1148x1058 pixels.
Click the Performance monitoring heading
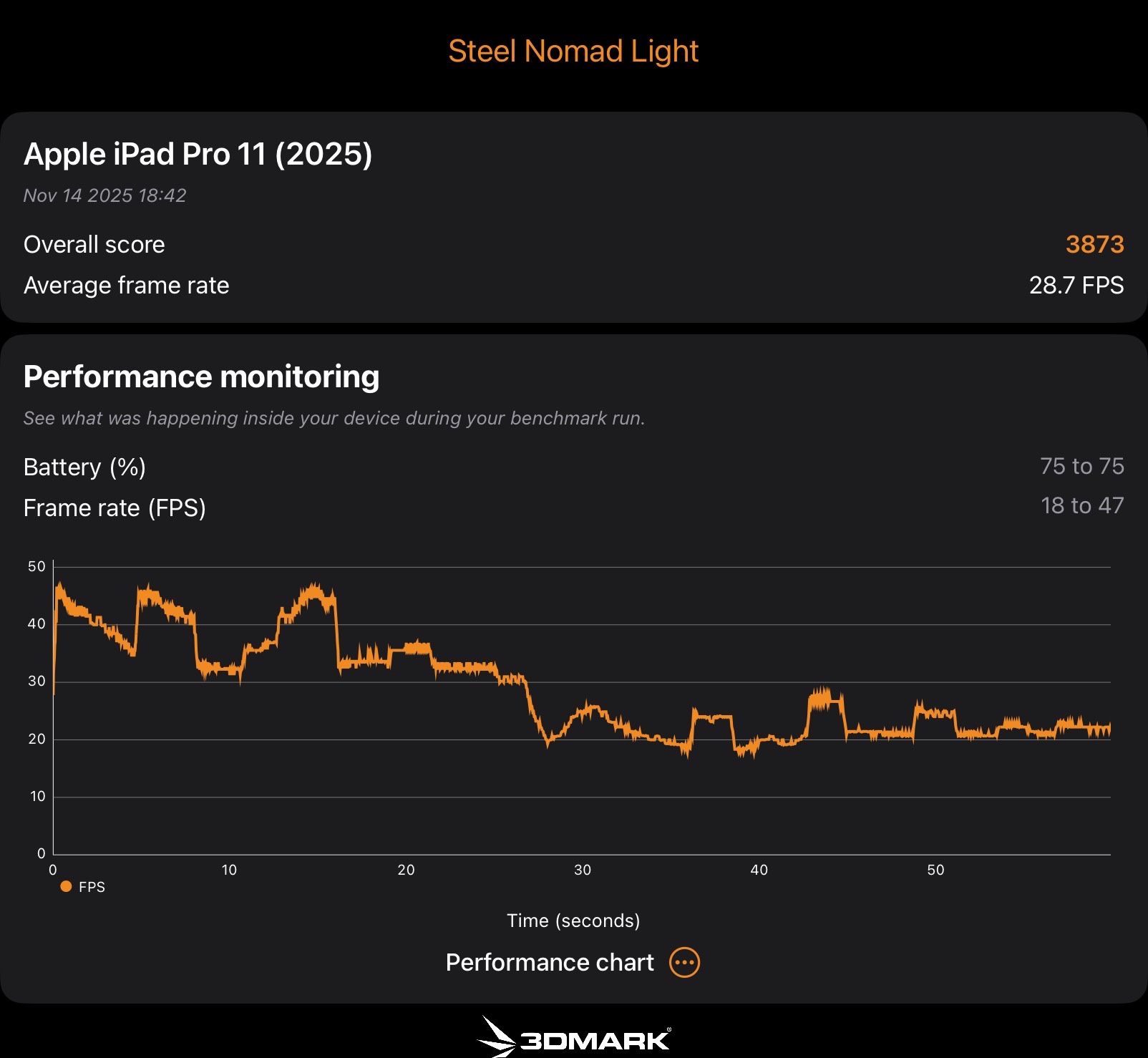click(202, 377)
